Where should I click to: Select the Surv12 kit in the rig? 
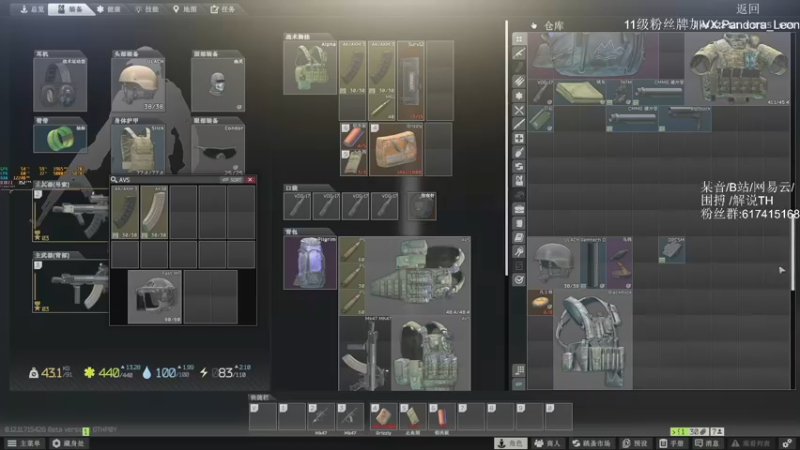pos(411,81)
